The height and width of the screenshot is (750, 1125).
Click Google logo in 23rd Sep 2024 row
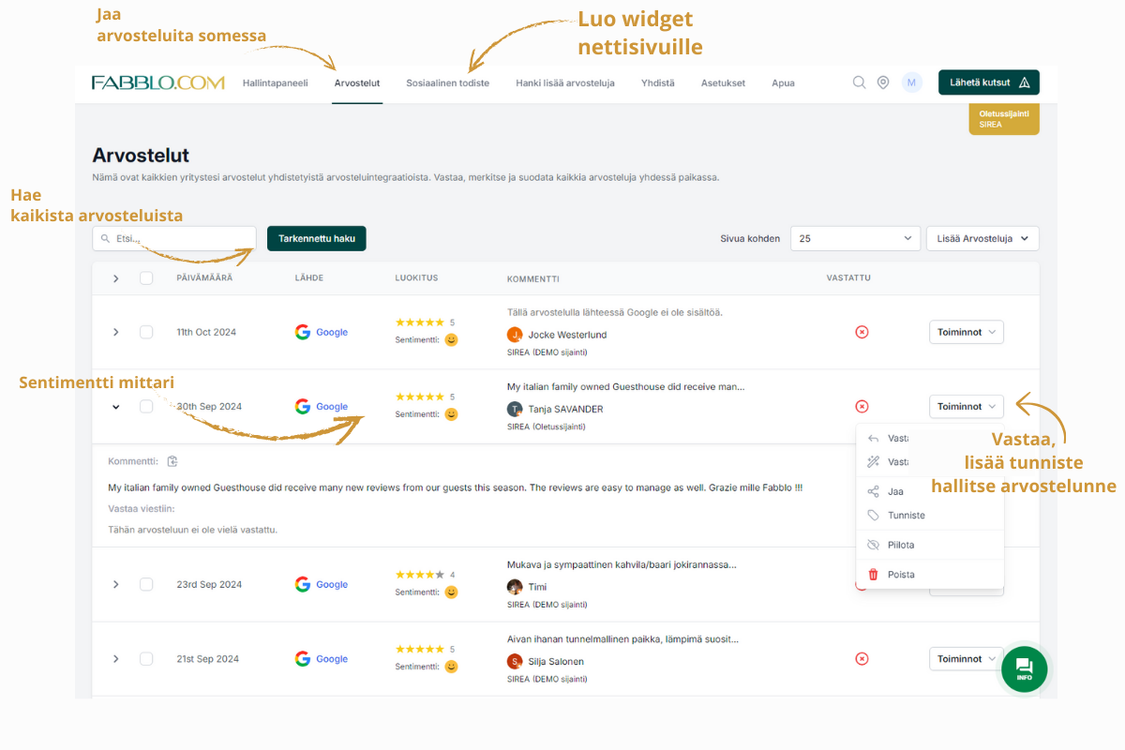point(303,584)
